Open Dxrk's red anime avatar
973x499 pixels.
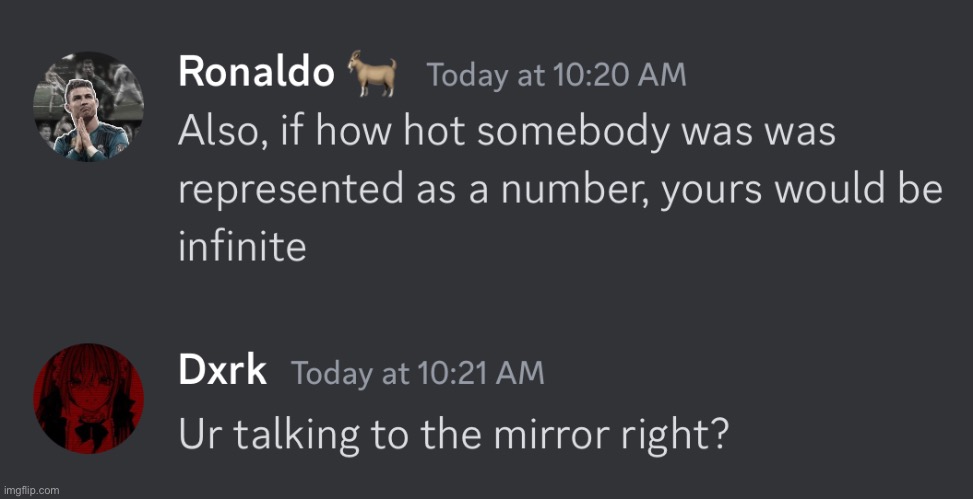[x=88, y=398]
